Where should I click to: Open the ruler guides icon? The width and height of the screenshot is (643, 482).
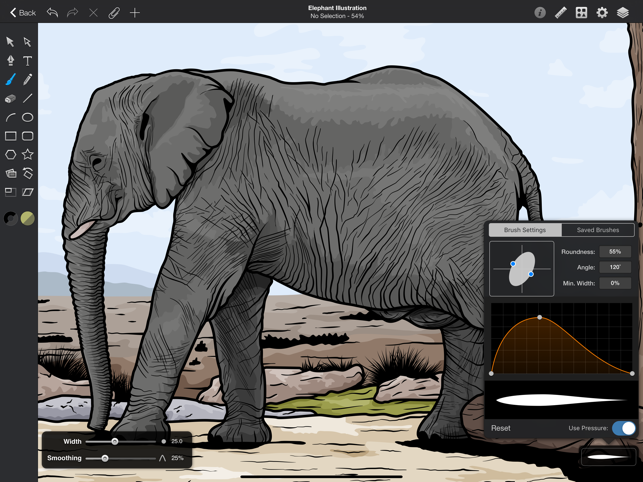coord(560,13)
